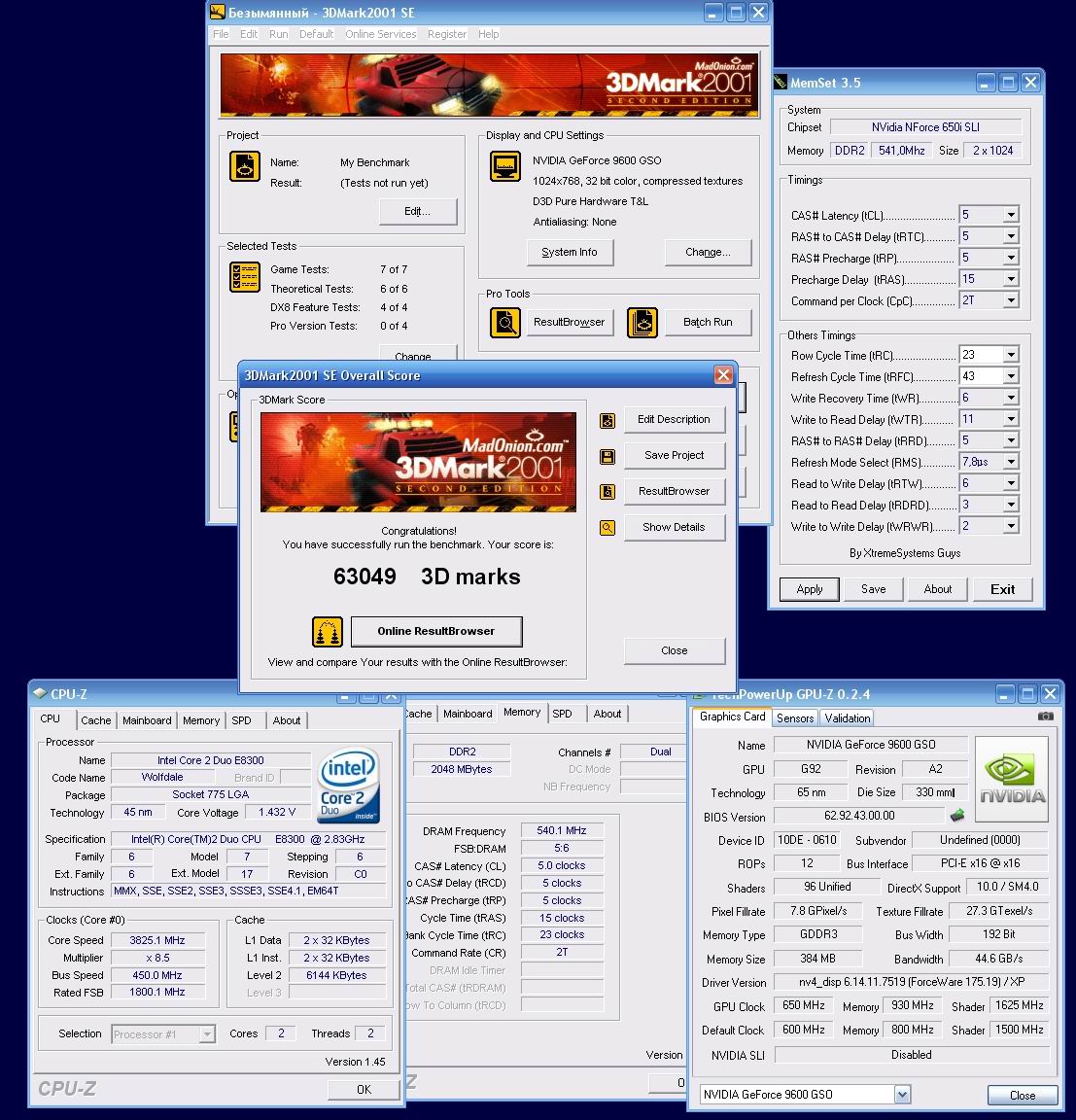Click Close button in GPU-Z
1076x1120 pixels.
pyautogui.click(x=1023, y=1095)
